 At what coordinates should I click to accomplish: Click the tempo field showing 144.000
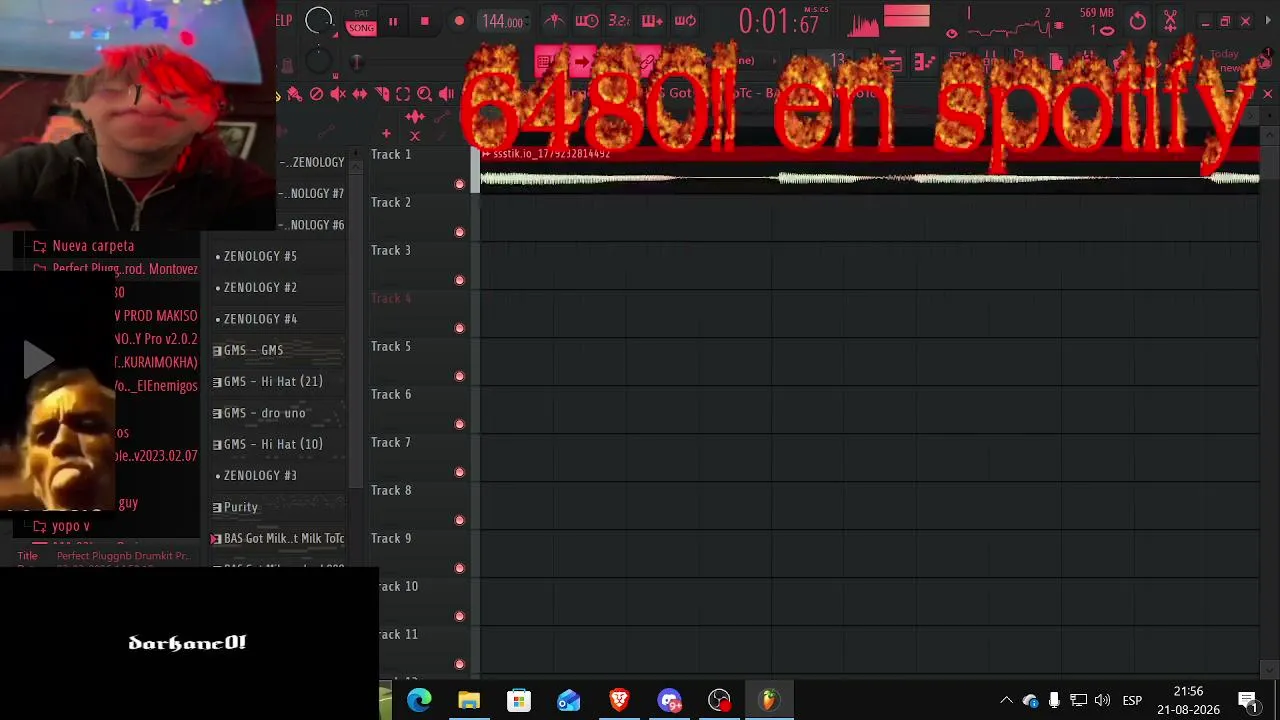point(503,22)
